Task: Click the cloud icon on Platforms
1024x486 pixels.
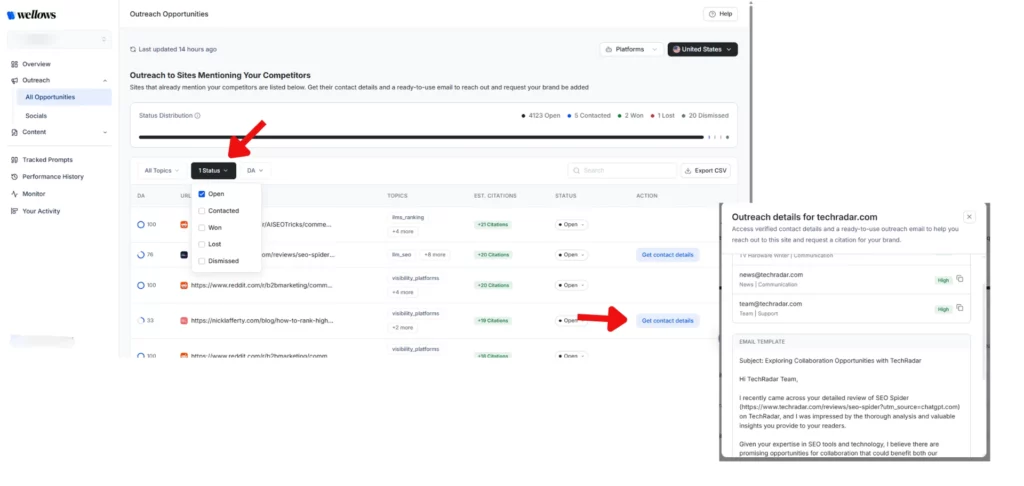Action: coord(609,49)
